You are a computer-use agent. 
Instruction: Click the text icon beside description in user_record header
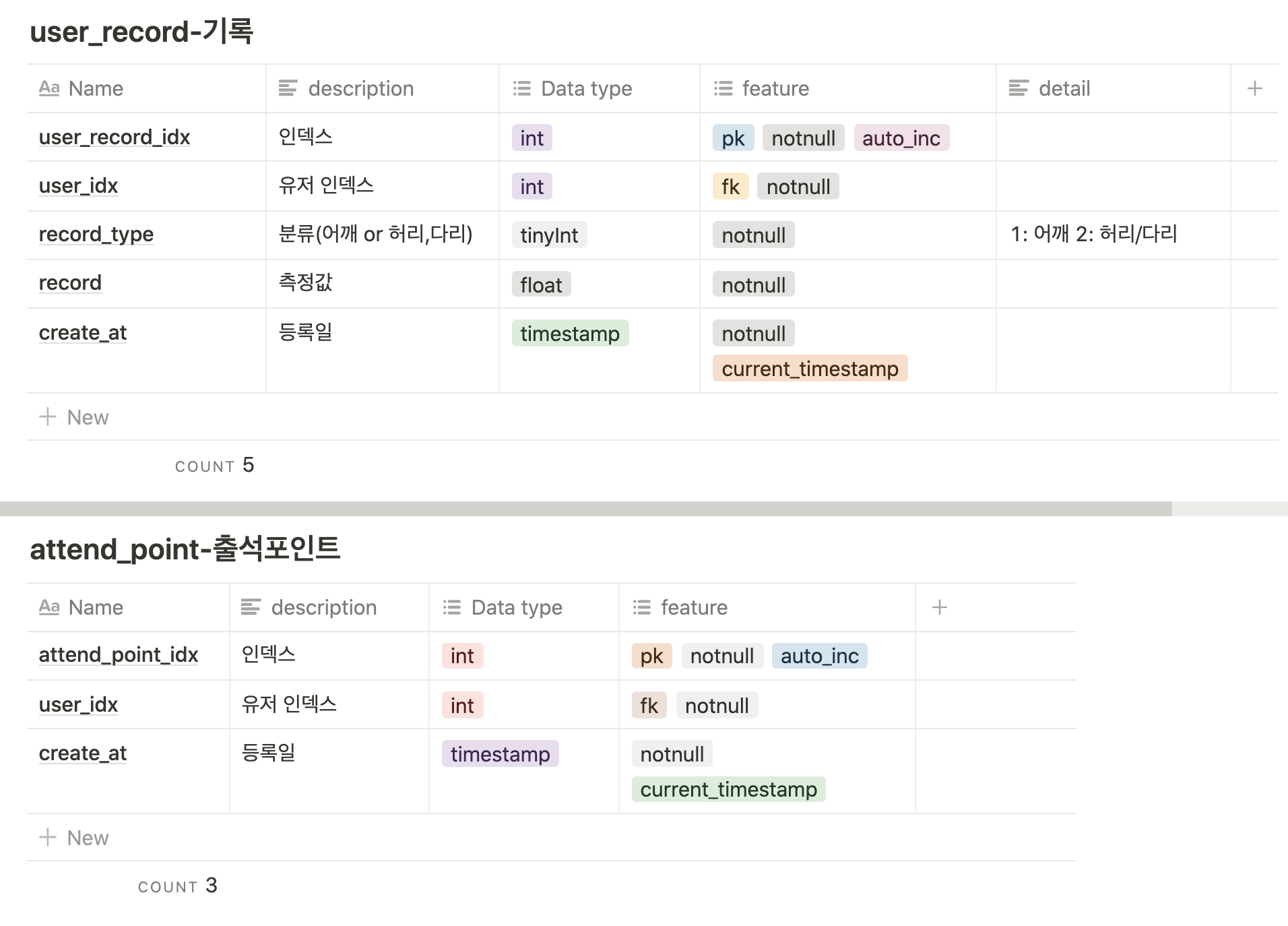pos(288,88)
